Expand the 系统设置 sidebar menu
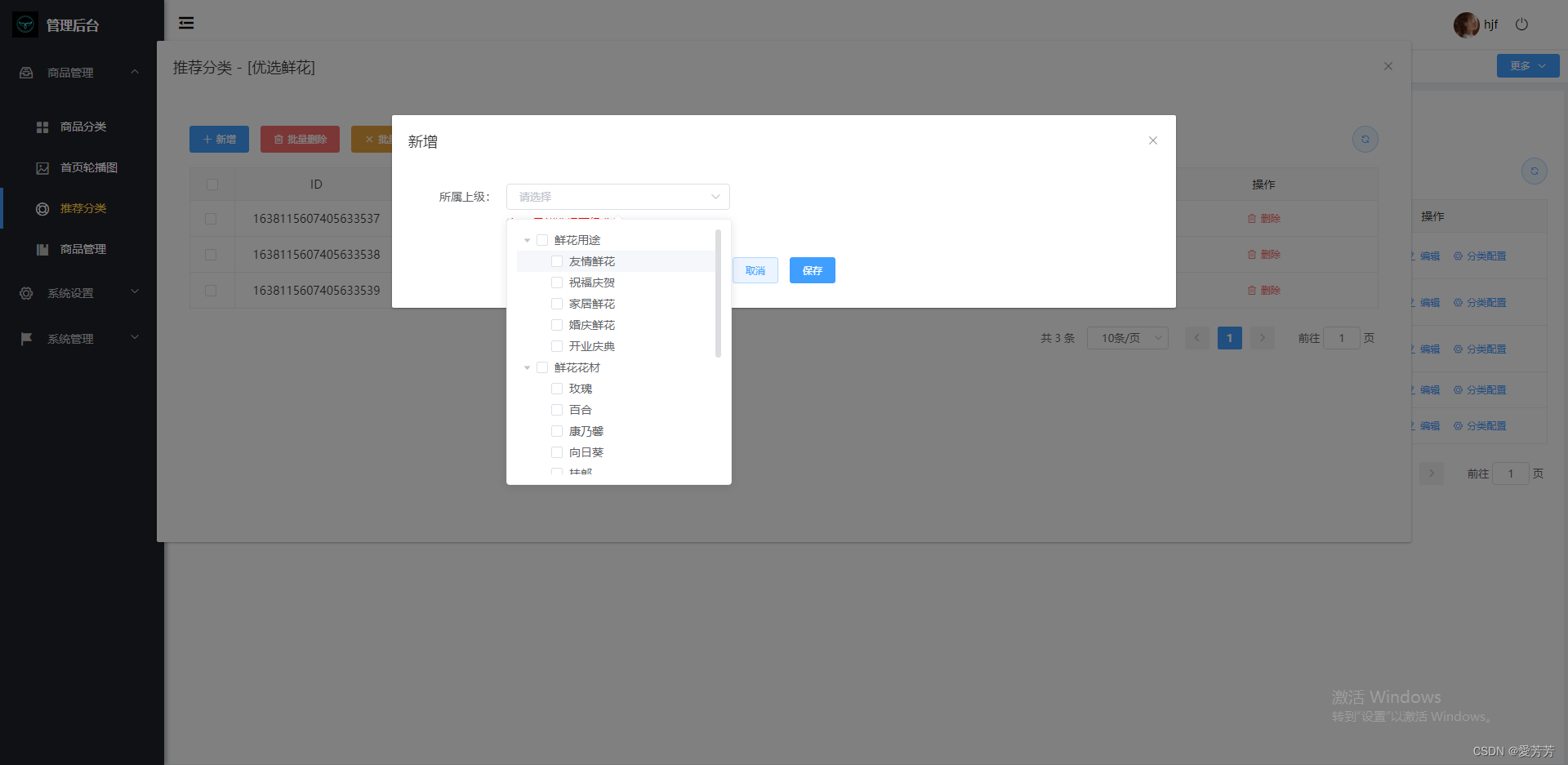This screenshot has height=765, width=1568. pos(135,291)
